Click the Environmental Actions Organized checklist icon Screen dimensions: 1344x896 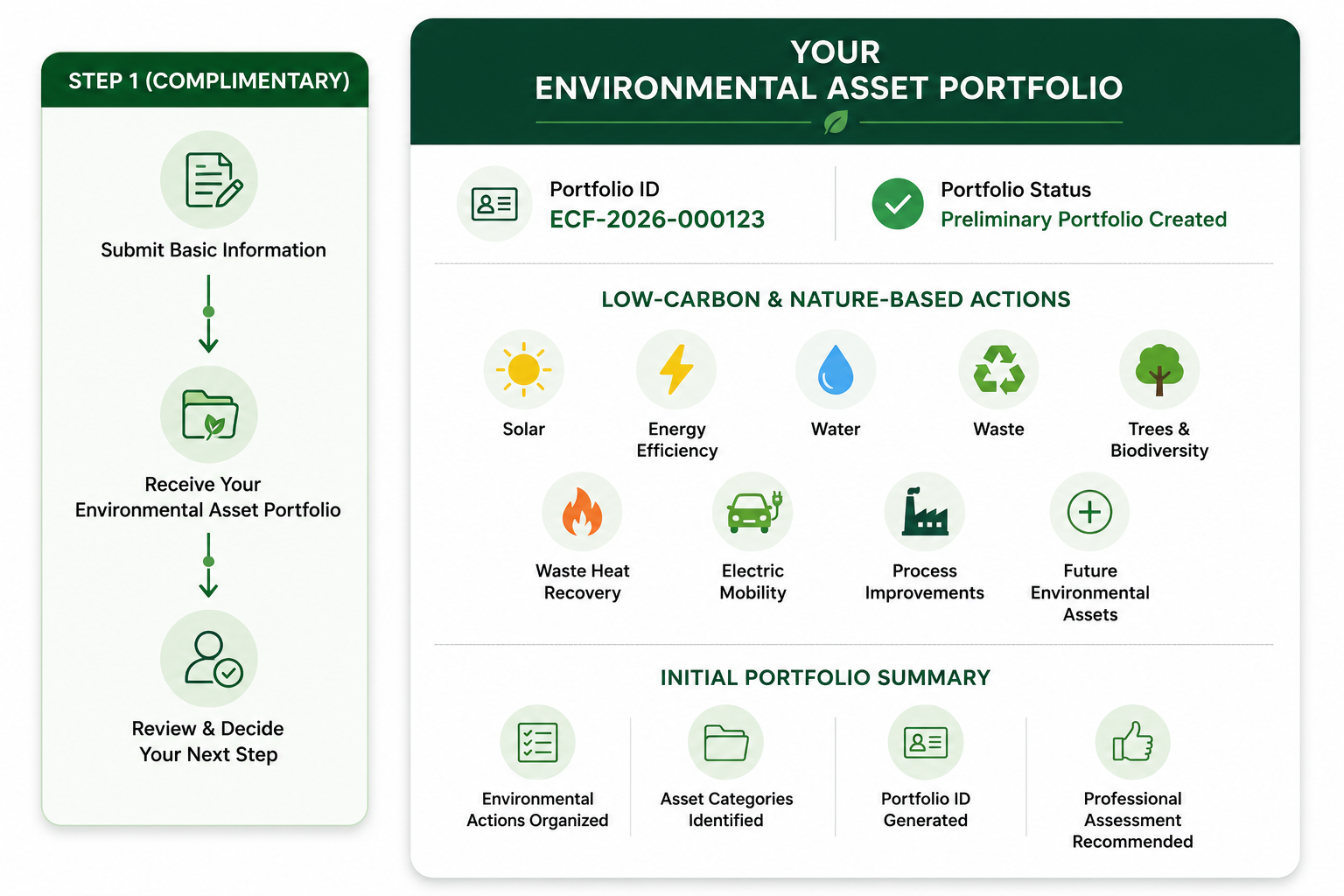[537, 742]
